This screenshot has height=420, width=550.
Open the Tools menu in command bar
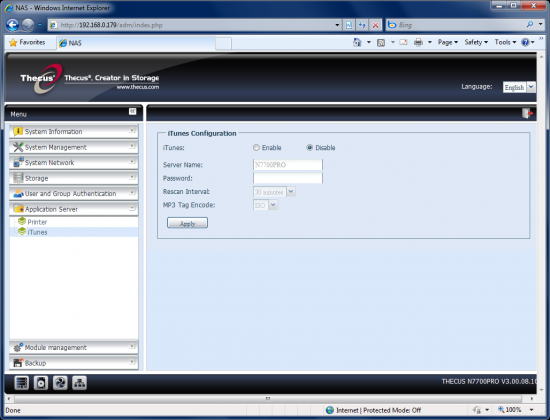coord(505,42)
